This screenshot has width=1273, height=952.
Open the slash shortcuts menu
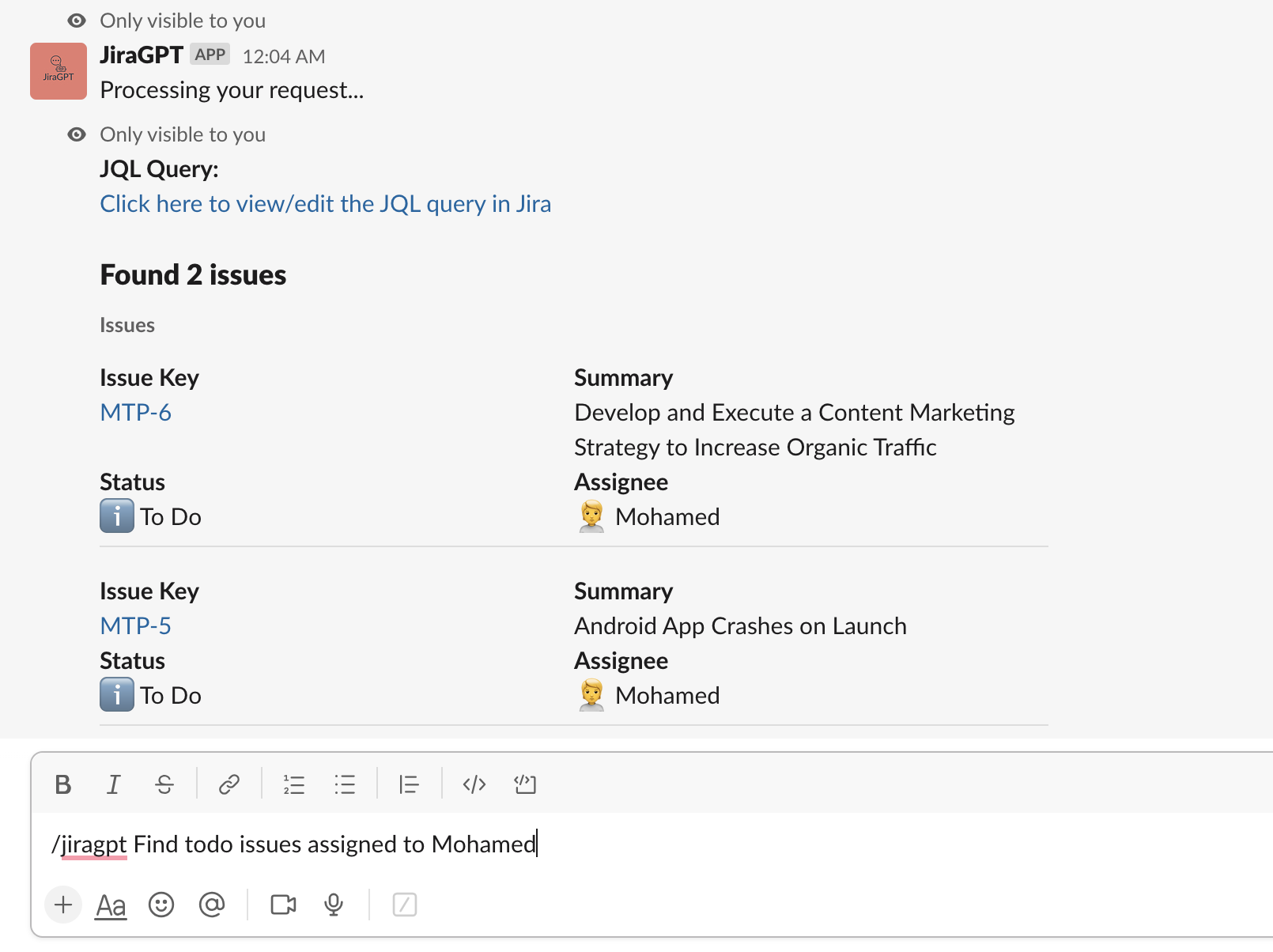coord(405,905)
